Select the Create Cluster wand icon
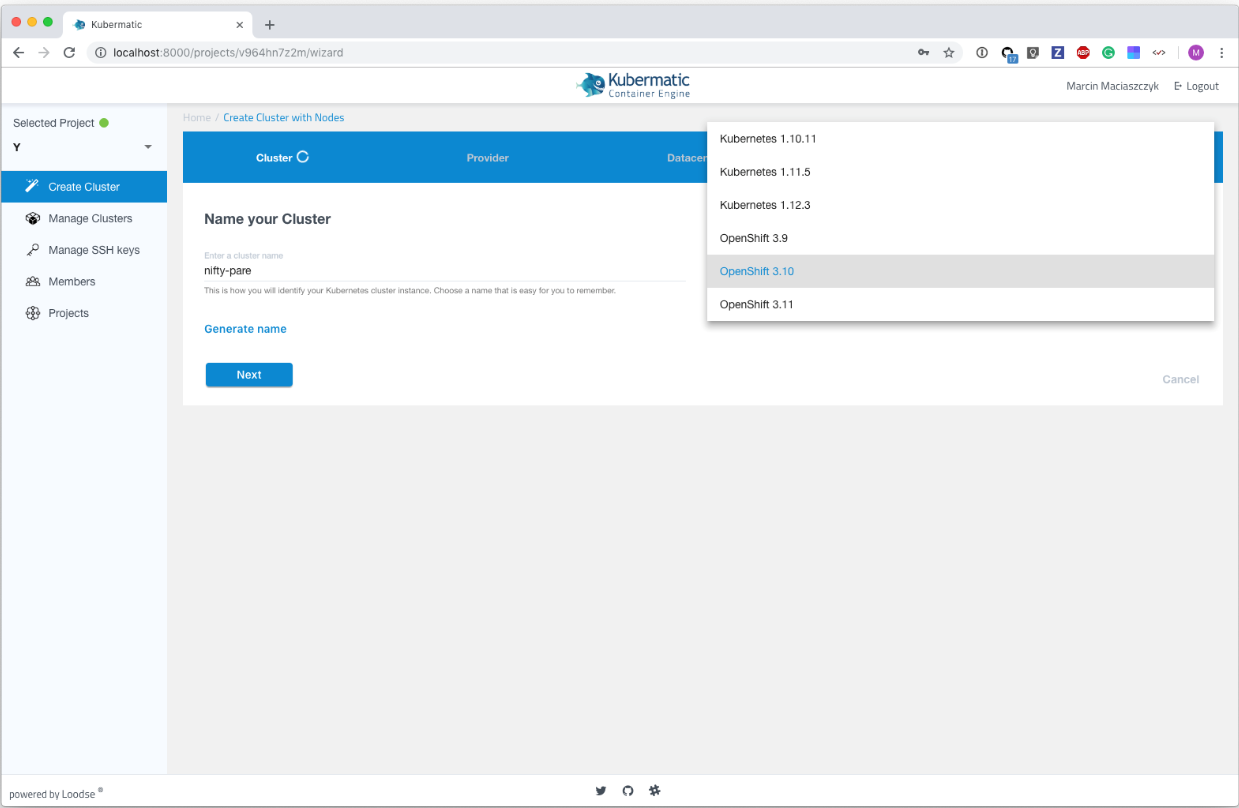The image size is (1239, 808). [33, 186]
